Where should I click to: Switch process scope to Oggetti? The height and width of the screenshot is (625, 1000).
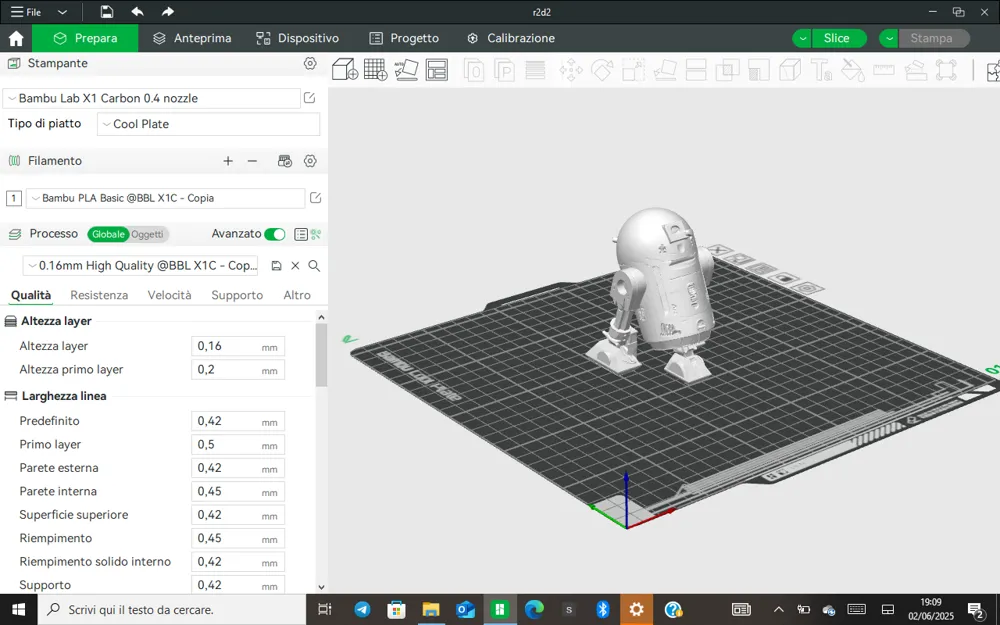[147, 234]
